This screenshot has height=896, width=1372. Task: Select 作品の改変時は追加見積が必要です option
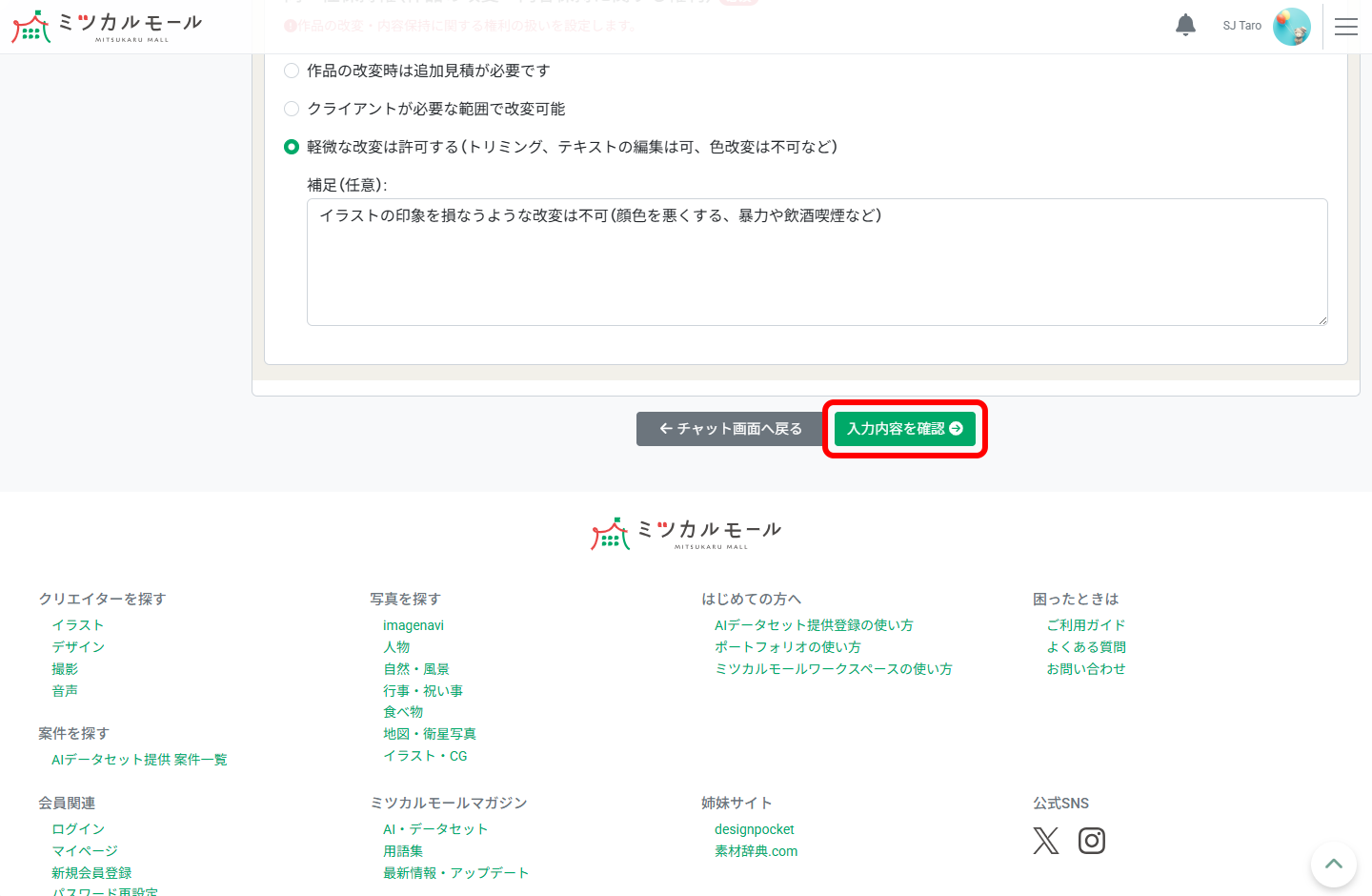[x=292, y=70]
